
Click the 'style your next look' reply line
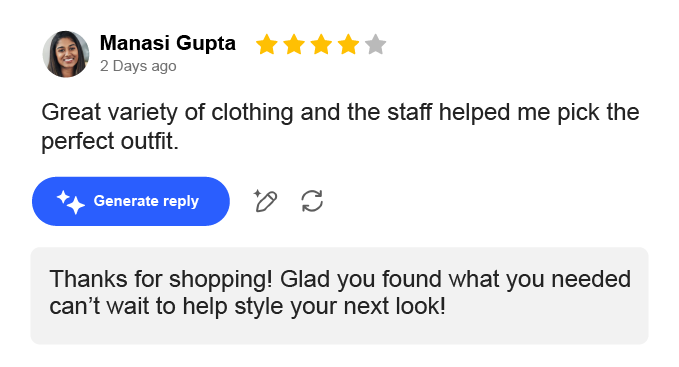coord(338,306)
